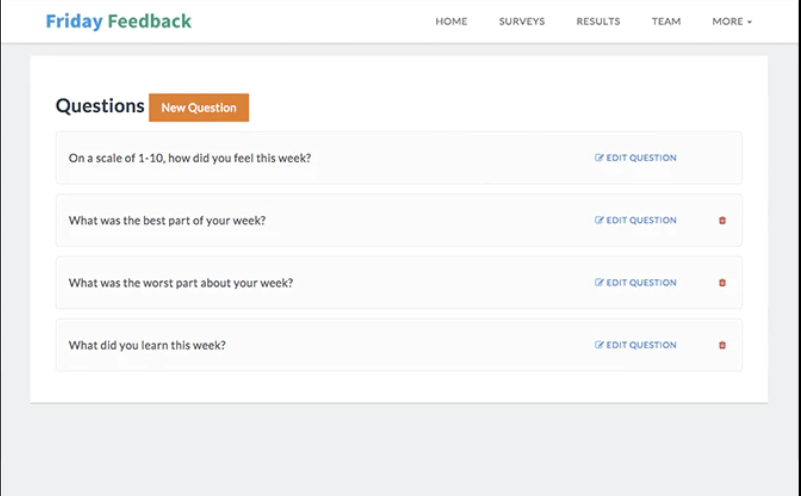Click pencil edit icon for best part question
Viewport: 801px width, 496px height.
tap(599, 220)
